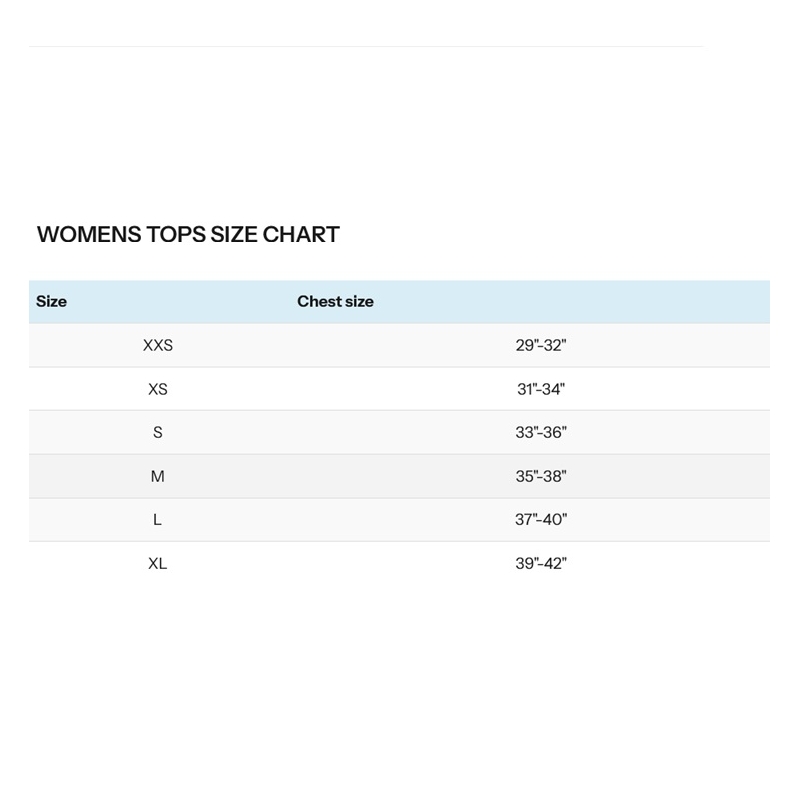Select the L size cell

click(x=158, y=520)
